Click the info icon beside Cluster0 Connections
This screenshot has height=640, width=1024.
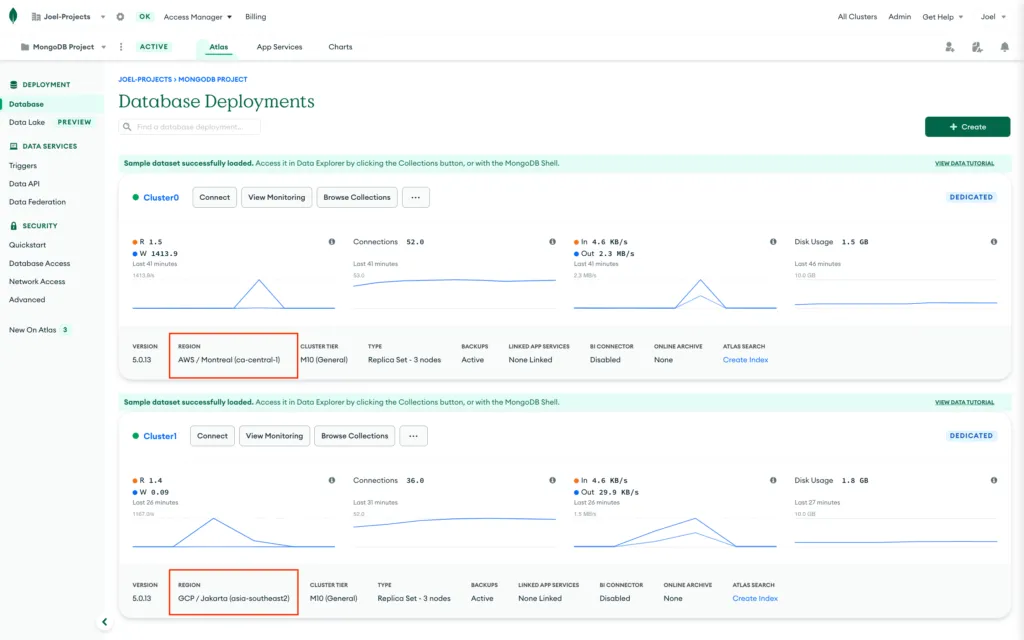553,241
